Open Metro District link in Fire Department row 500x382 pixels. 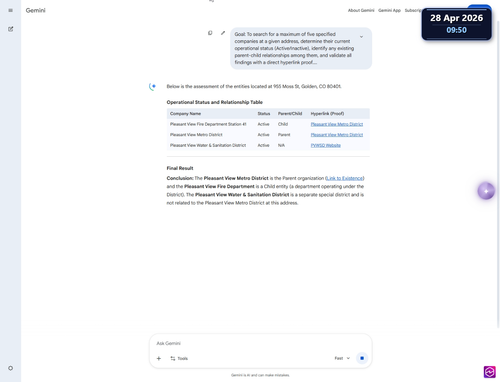337,124
